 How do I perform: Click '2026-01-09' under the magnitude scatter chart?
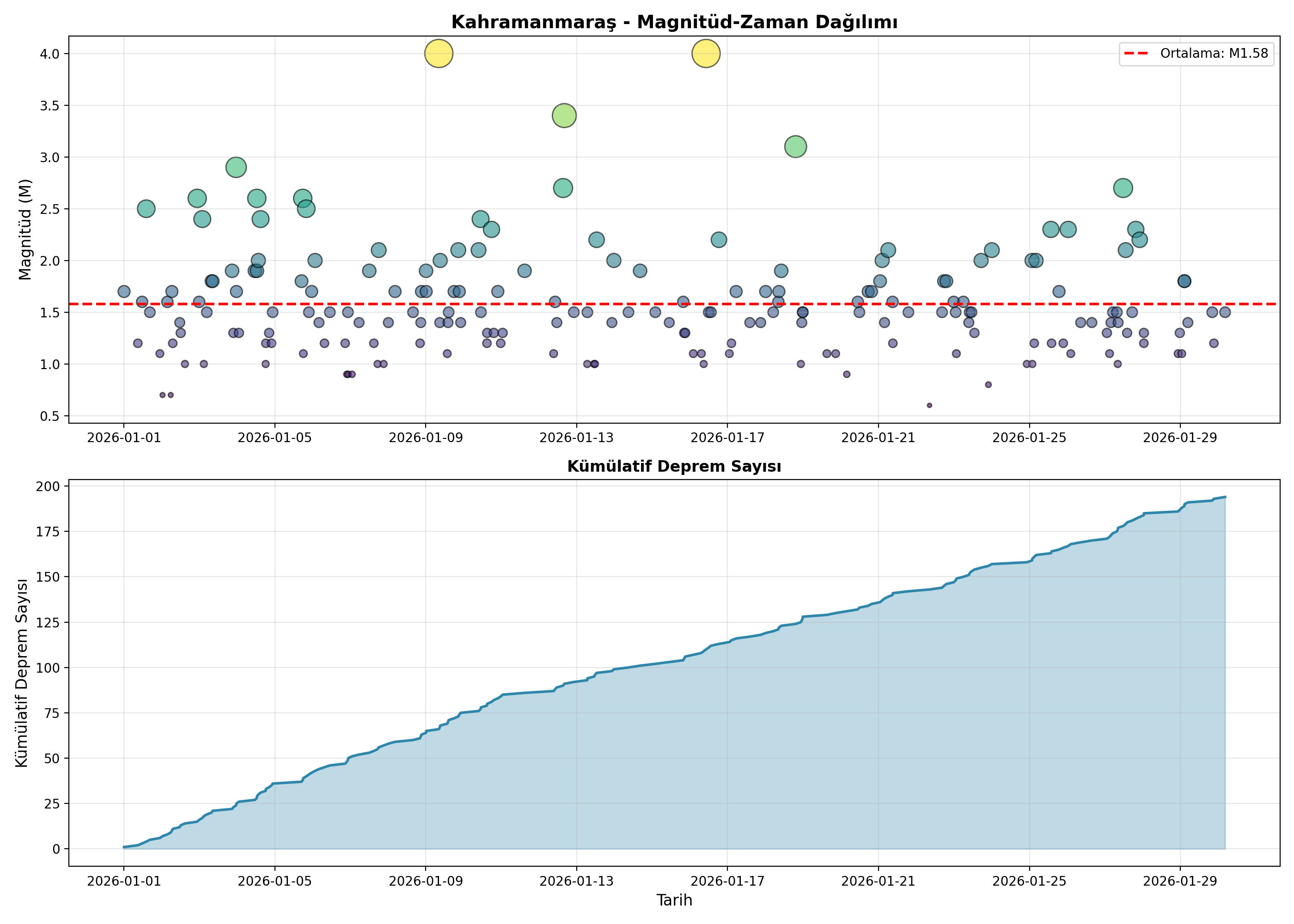point(426,438)
